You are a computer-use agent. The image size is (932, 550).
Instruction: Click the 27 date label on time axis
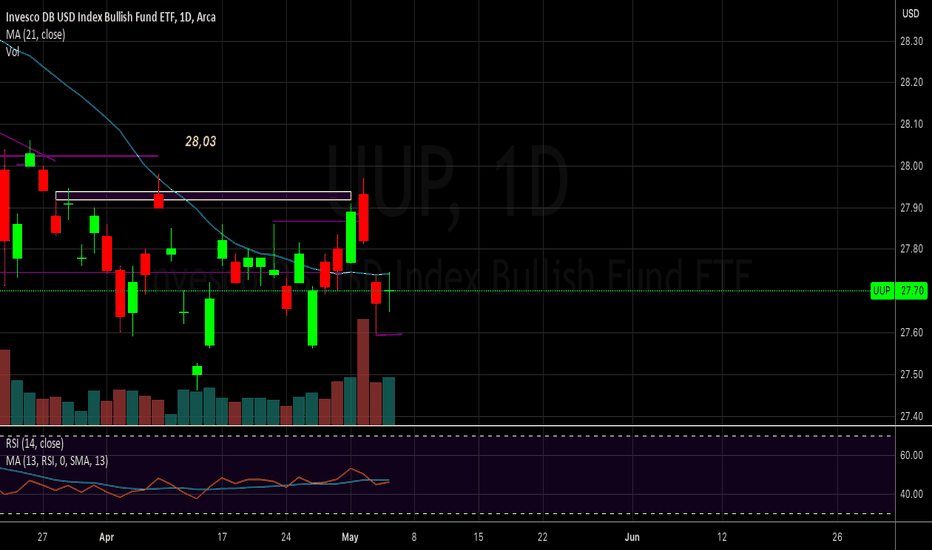coord(42,537)
